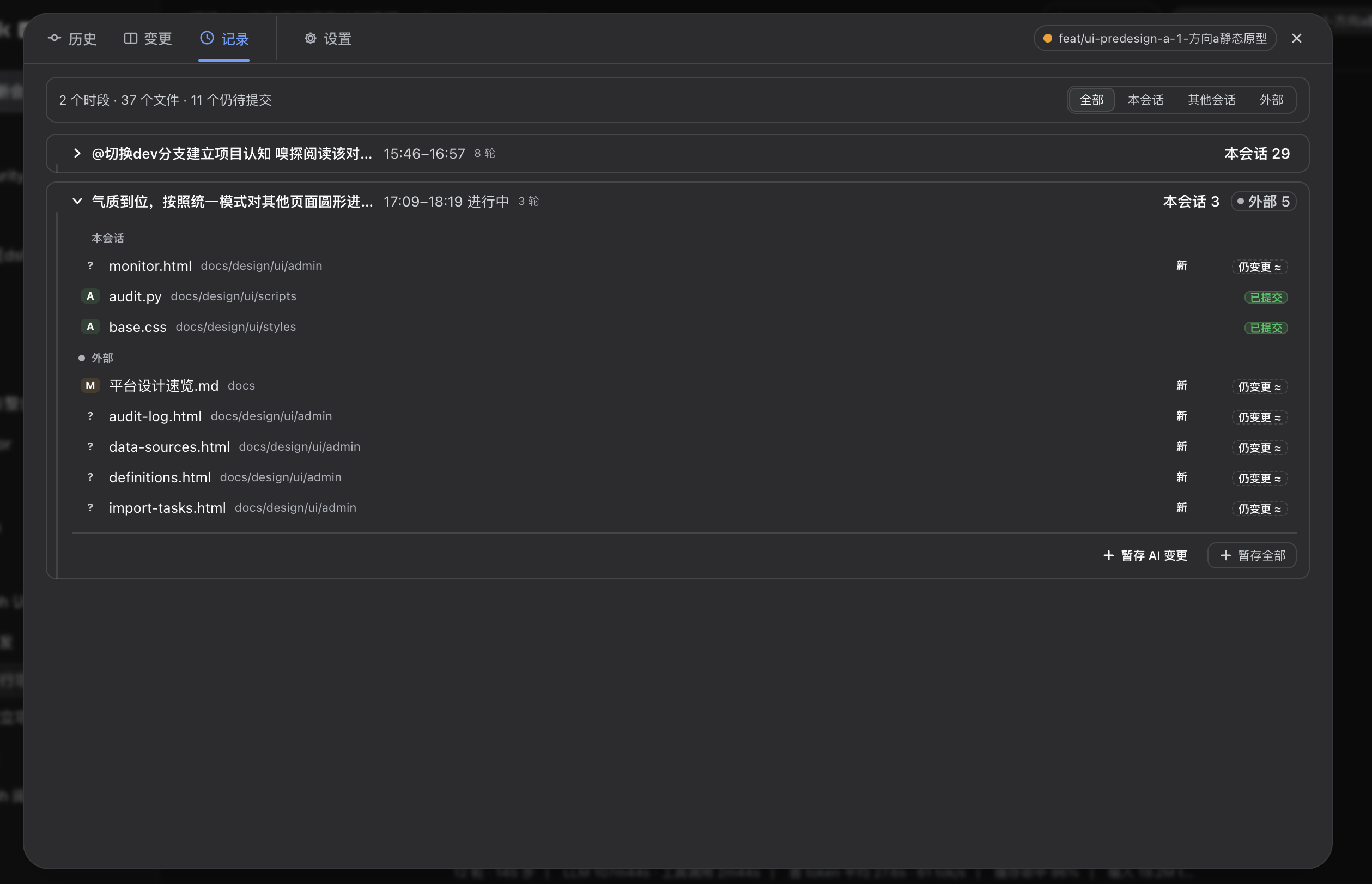Click the gear icon beside 设置
The width and height of the screenshot is (1372, 884).
click(311, 38)
